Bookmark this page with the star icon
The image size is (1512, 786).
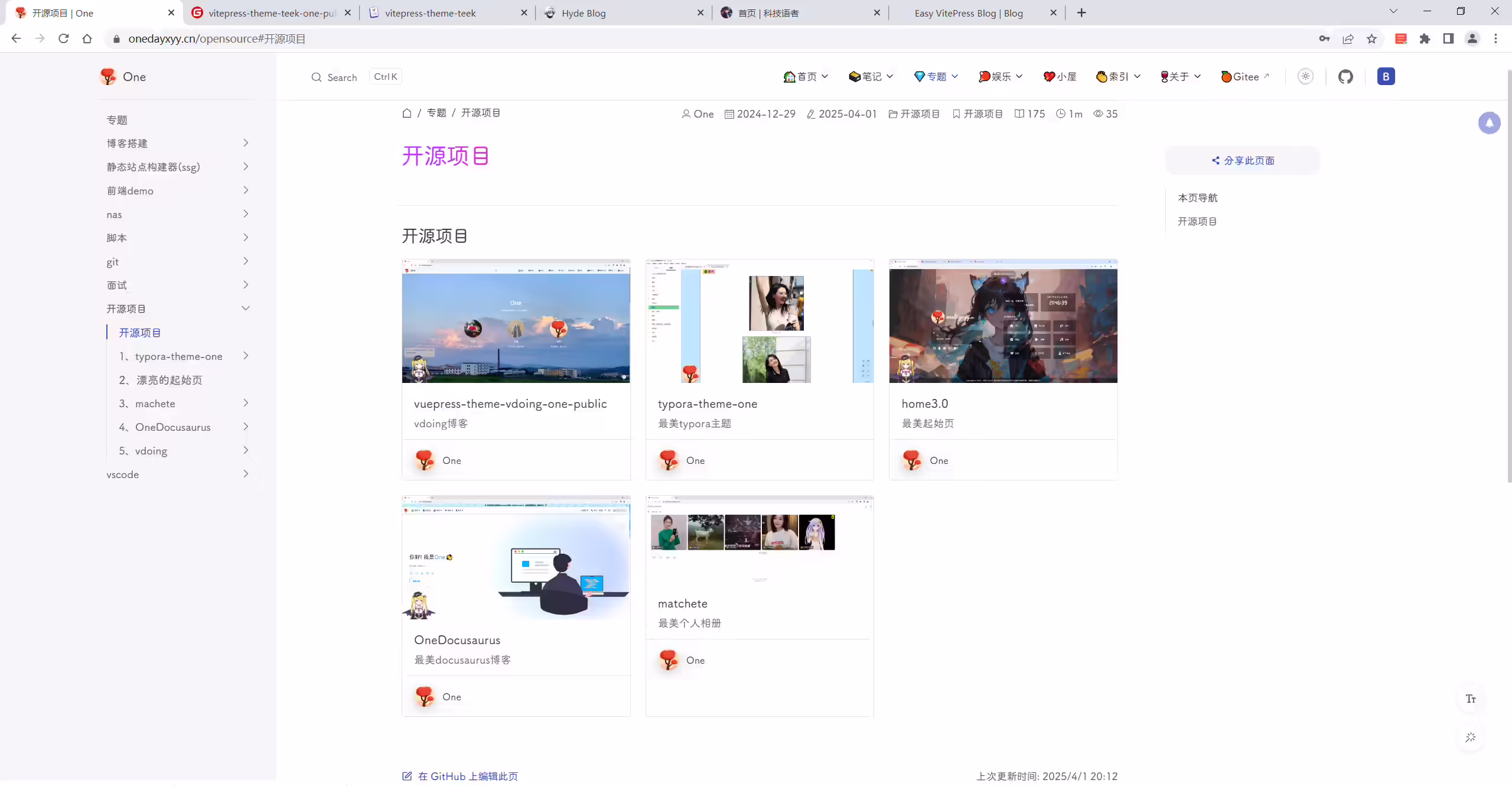coord(1371,39)
